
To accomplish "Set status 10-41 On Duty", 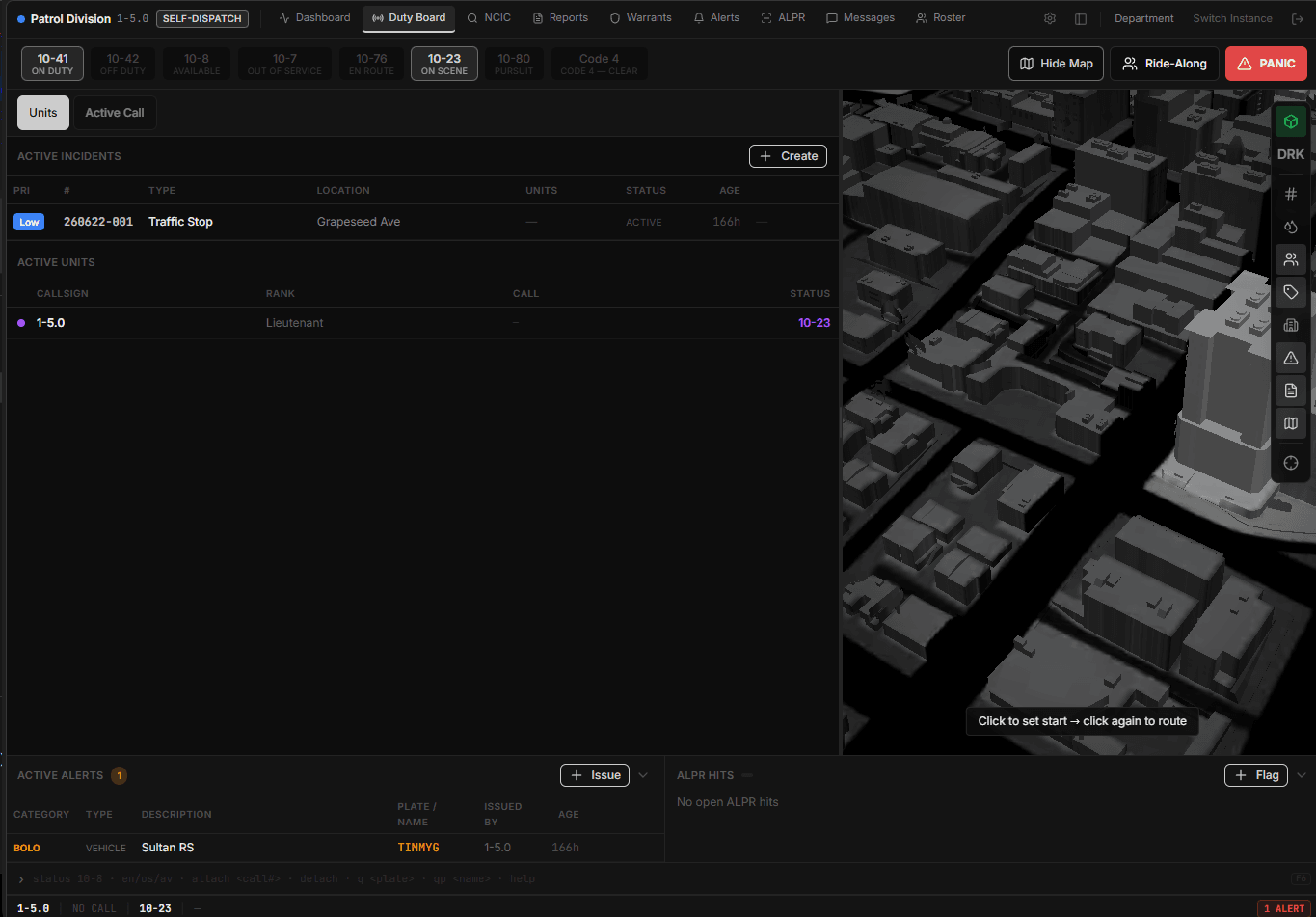I will point(52,64).
